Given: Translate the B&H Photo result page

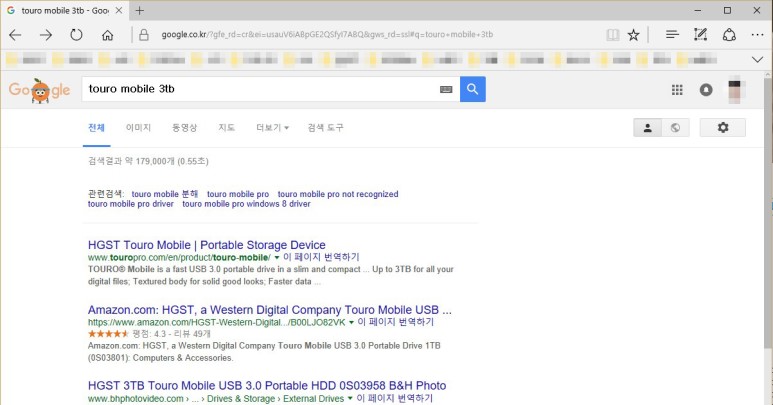Looking at the screenshot, I should [394, 398].
